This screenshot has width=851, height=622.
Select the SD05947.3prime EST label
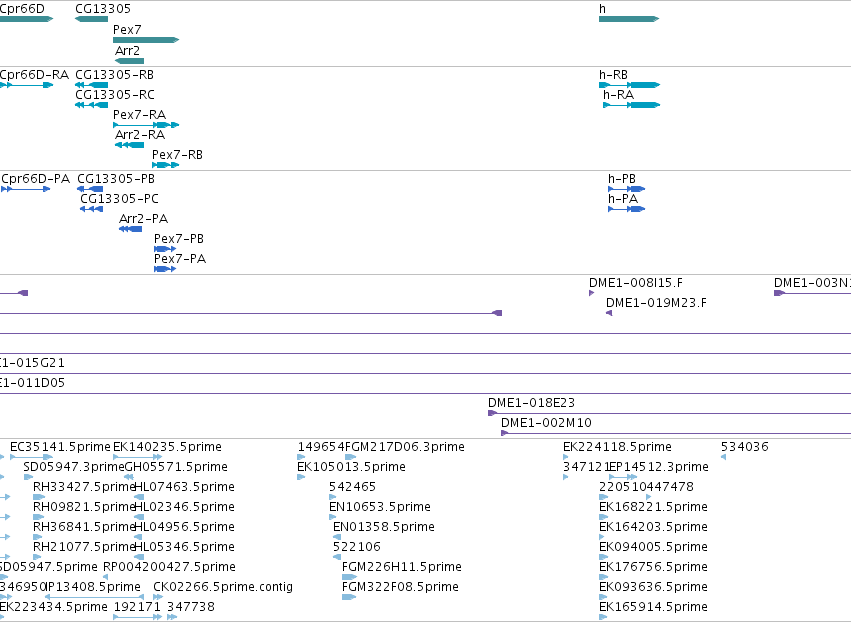tap(74, 467)
